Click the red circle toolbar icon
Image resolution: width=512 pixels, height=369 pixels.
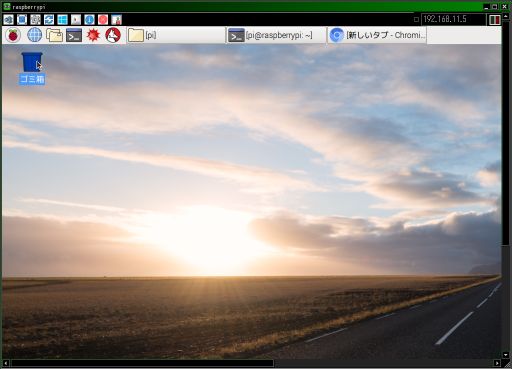pos(103,20)
